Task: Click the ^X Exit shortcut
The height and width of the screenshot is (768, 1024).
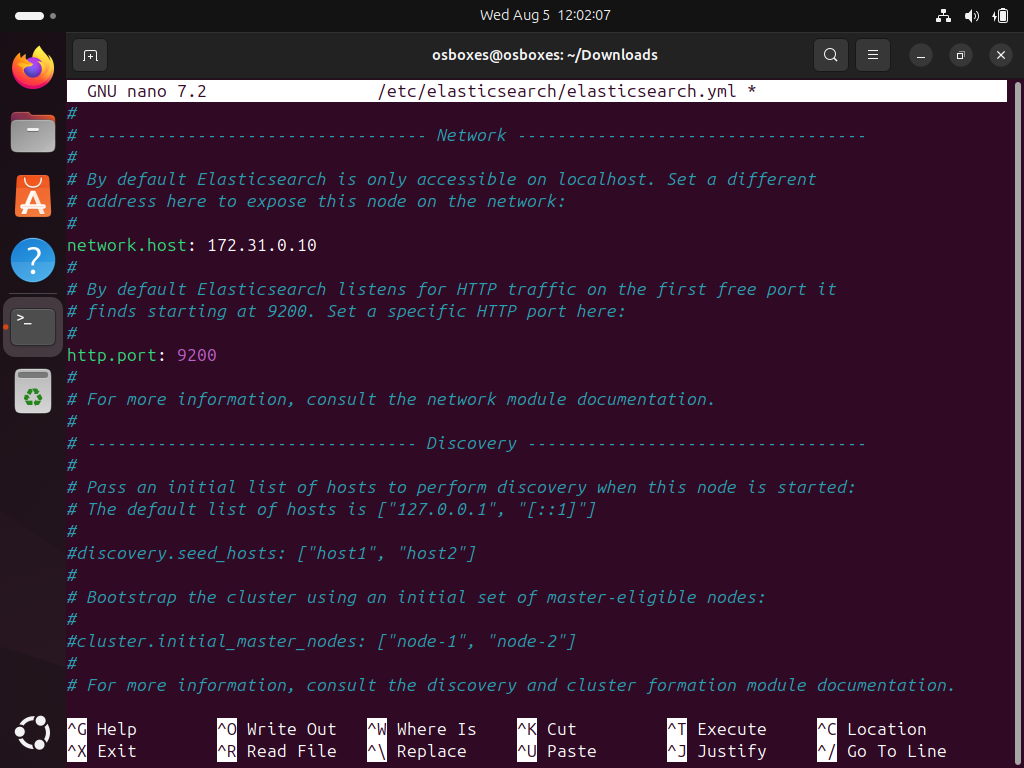Action: [x=102, y=751]
